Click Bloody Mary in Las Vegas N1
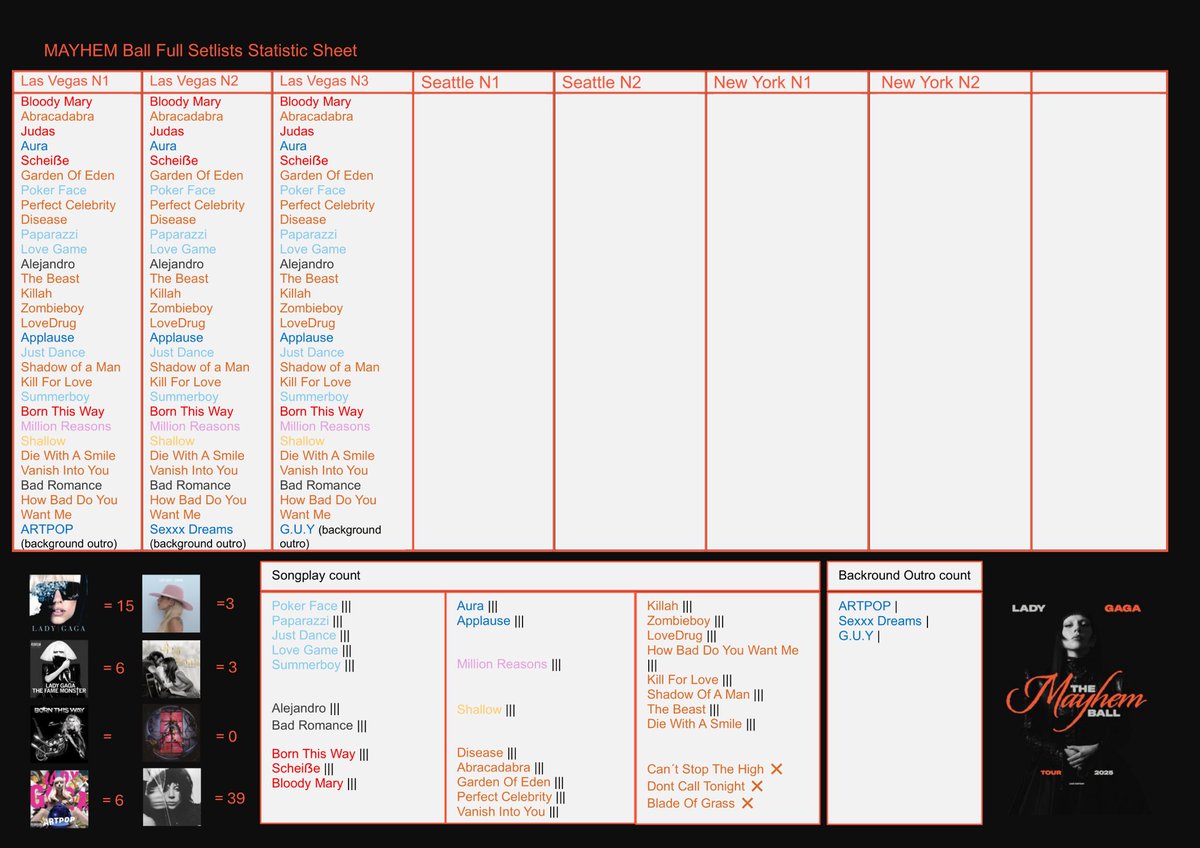Viewport: 1200px width, 848px height. pyautogui.click(x=56, y=102)
